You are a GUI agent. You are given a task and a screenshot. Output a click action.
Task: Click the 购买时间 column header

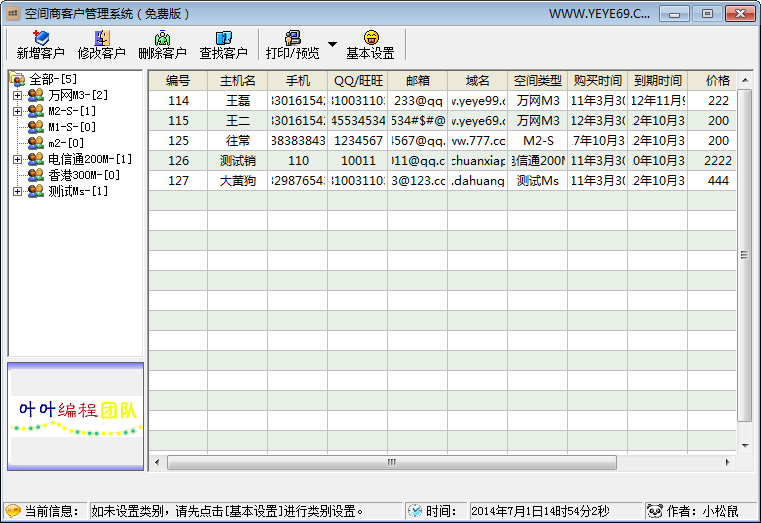click(598, 81)
